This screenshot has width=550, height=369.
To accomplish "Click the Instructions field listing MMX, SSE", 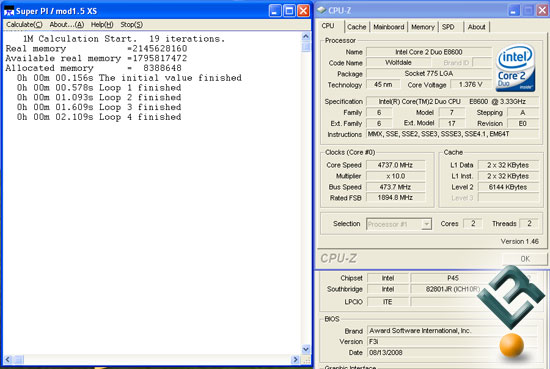I will point(452,134).
